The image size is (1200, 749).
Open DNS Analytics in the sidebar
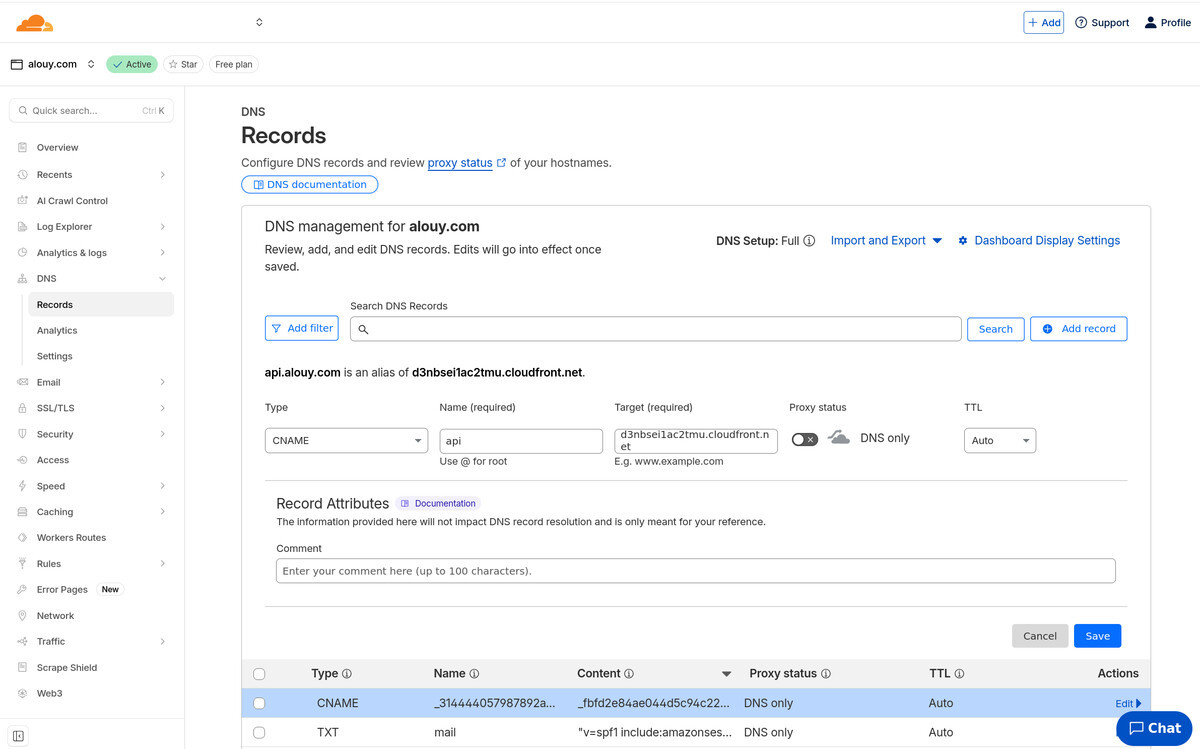coord(57,330)
